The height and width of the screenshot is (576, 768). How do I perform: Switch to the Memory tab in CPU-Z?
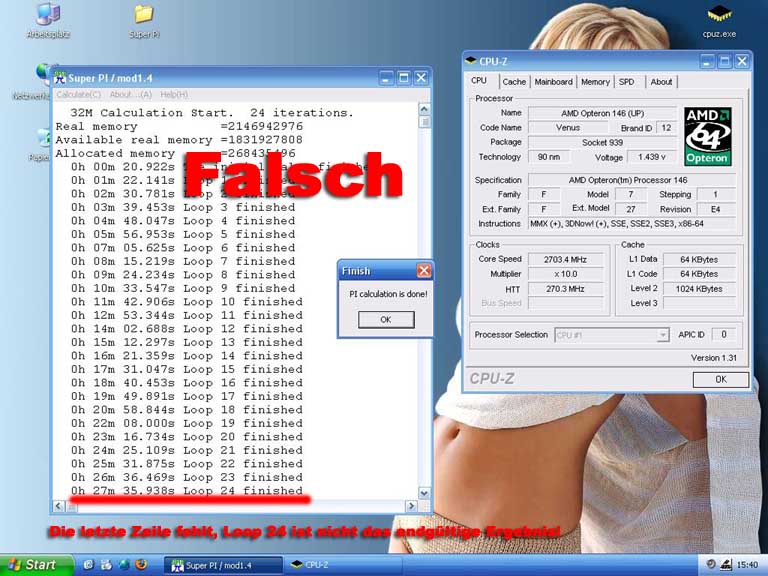595,82
